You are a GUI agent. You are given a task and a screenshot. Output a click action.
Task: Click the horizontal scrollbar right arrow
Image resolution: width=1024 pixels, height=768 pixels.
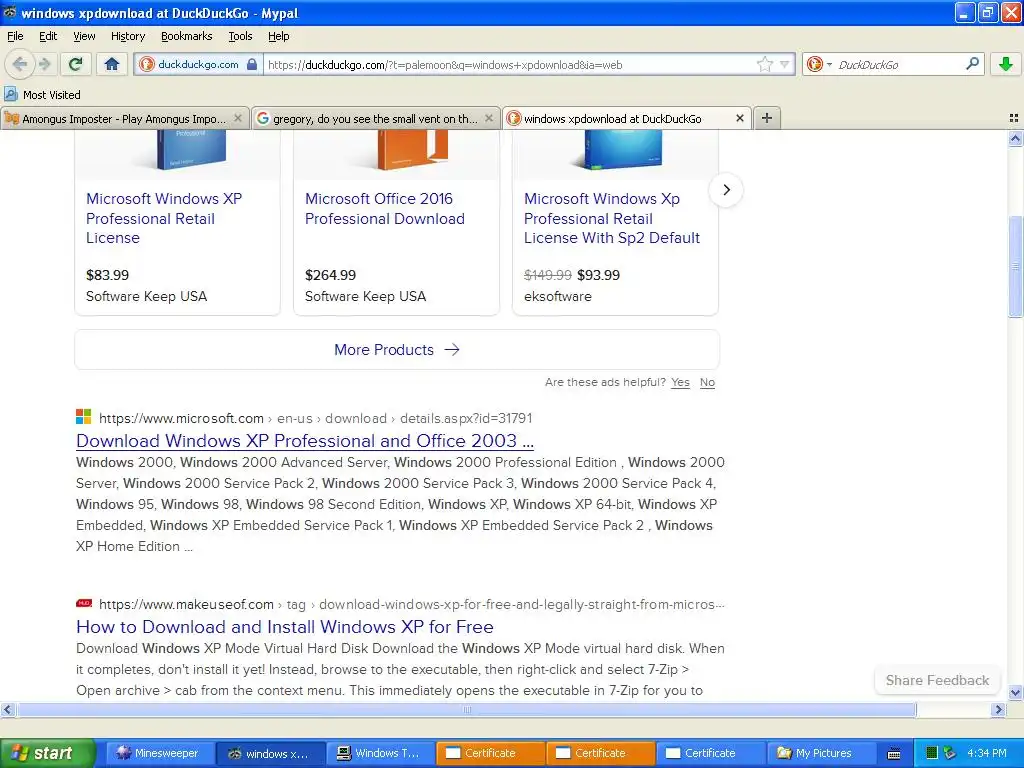tap(998, 709)
